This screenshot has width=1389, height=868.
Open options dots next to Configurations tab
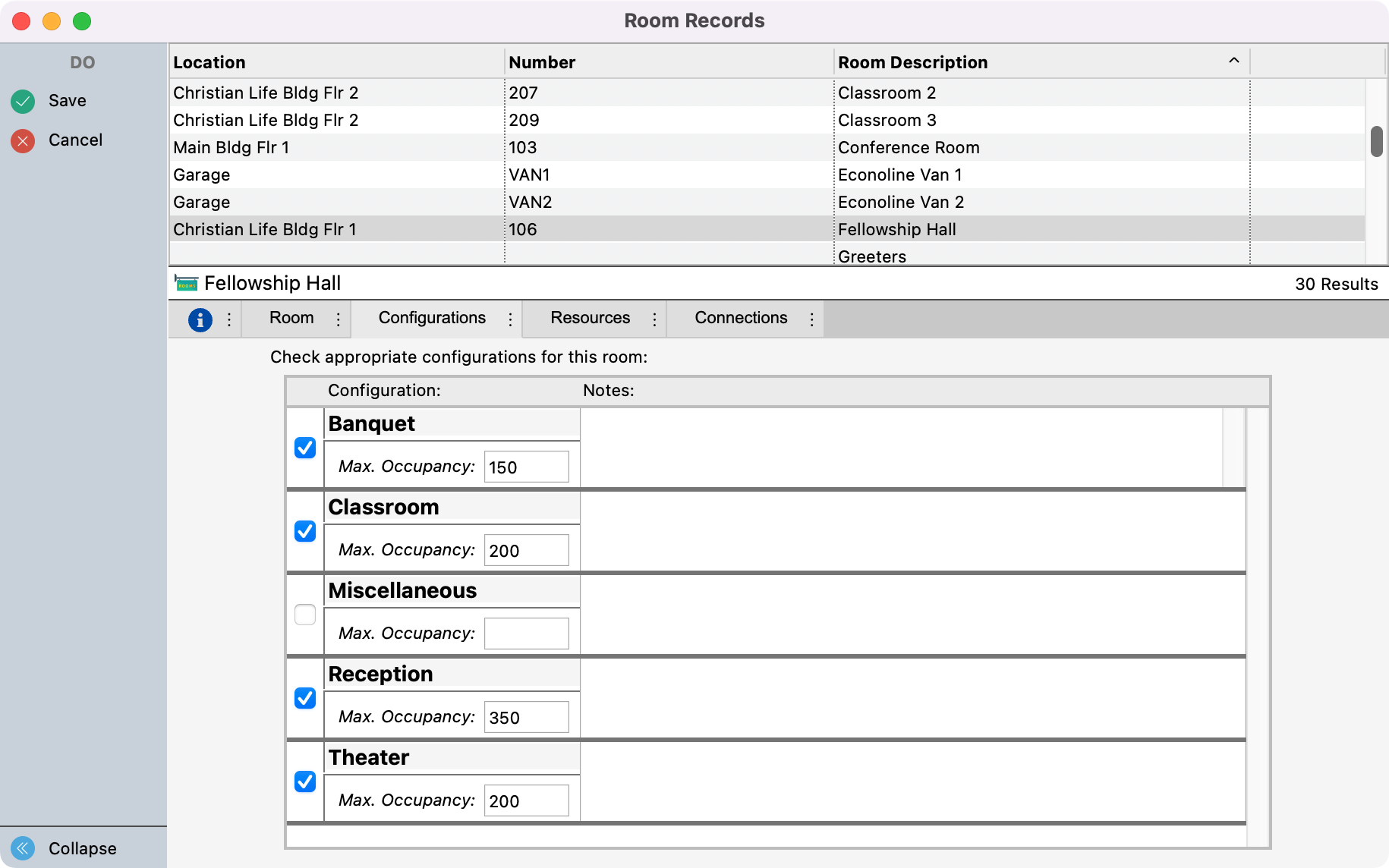pyautogui.click(x=510, y=319)
